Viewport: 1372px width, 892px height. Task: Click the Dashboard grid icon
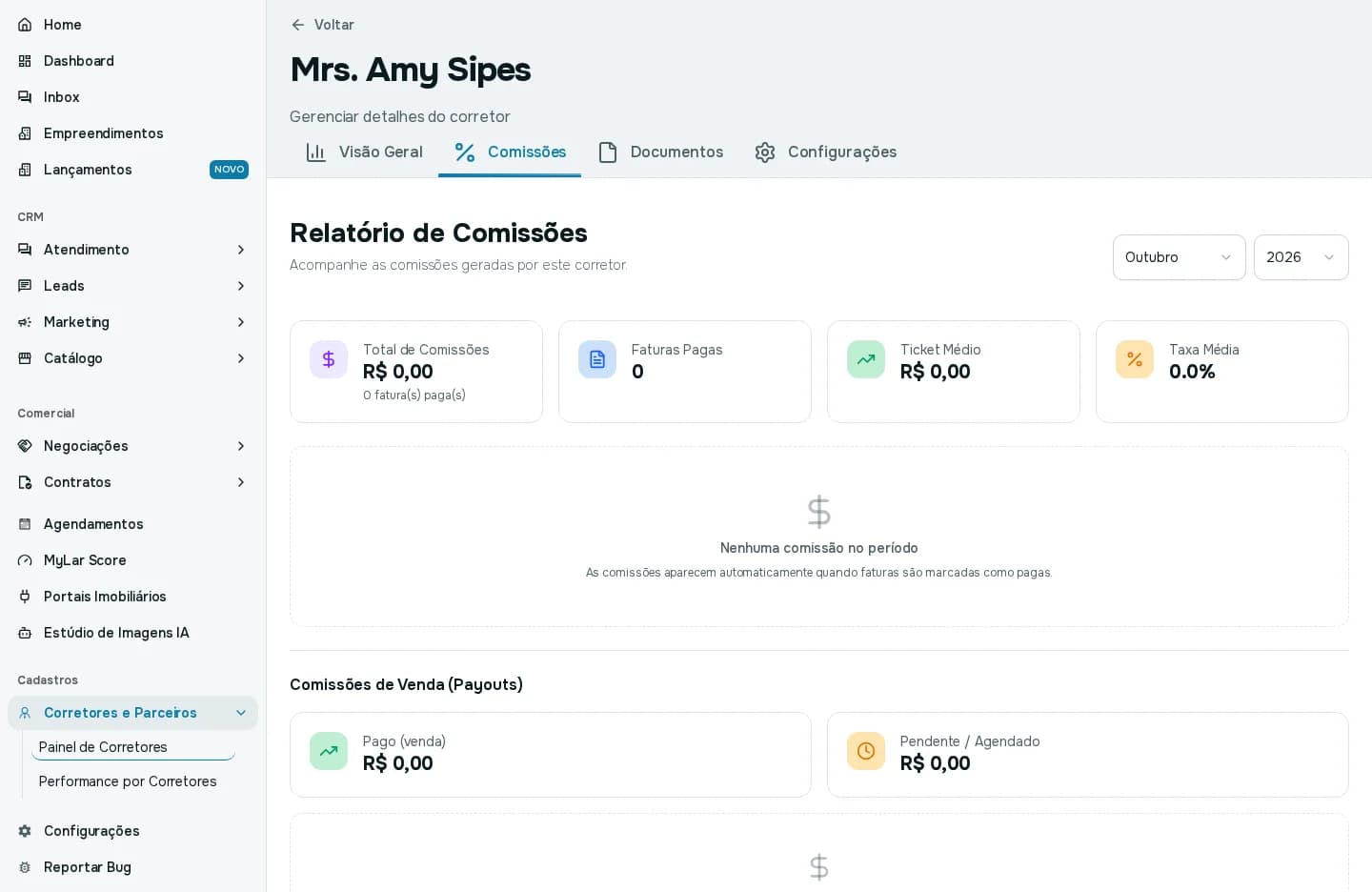25,61
